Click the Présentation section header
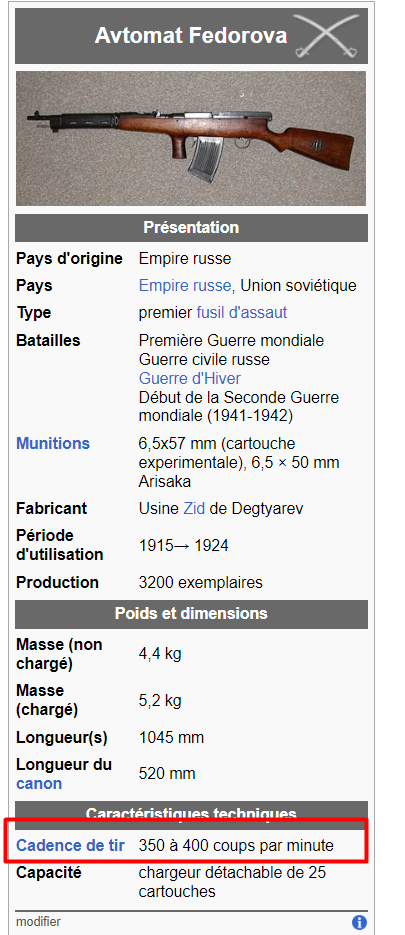Screen dimensions: 405x935 point(191,228)
